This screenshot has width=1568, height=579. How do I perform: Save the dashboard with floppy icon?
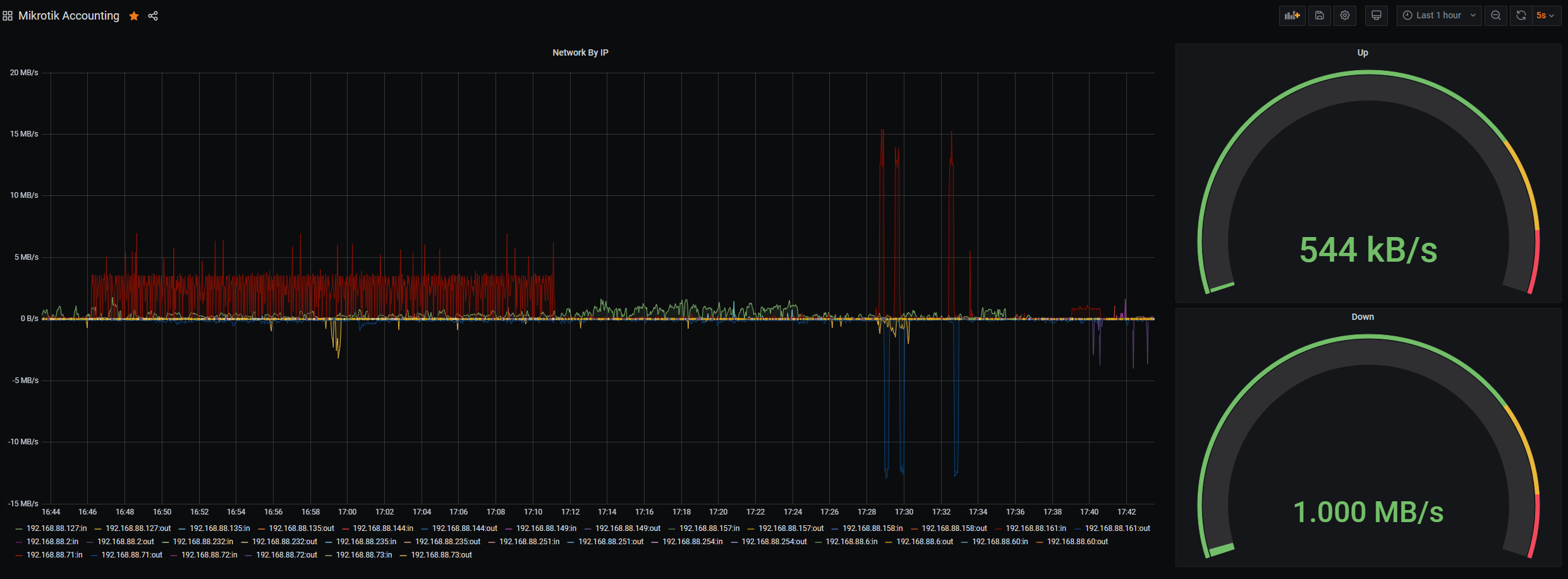click(x=1320, y=16)
